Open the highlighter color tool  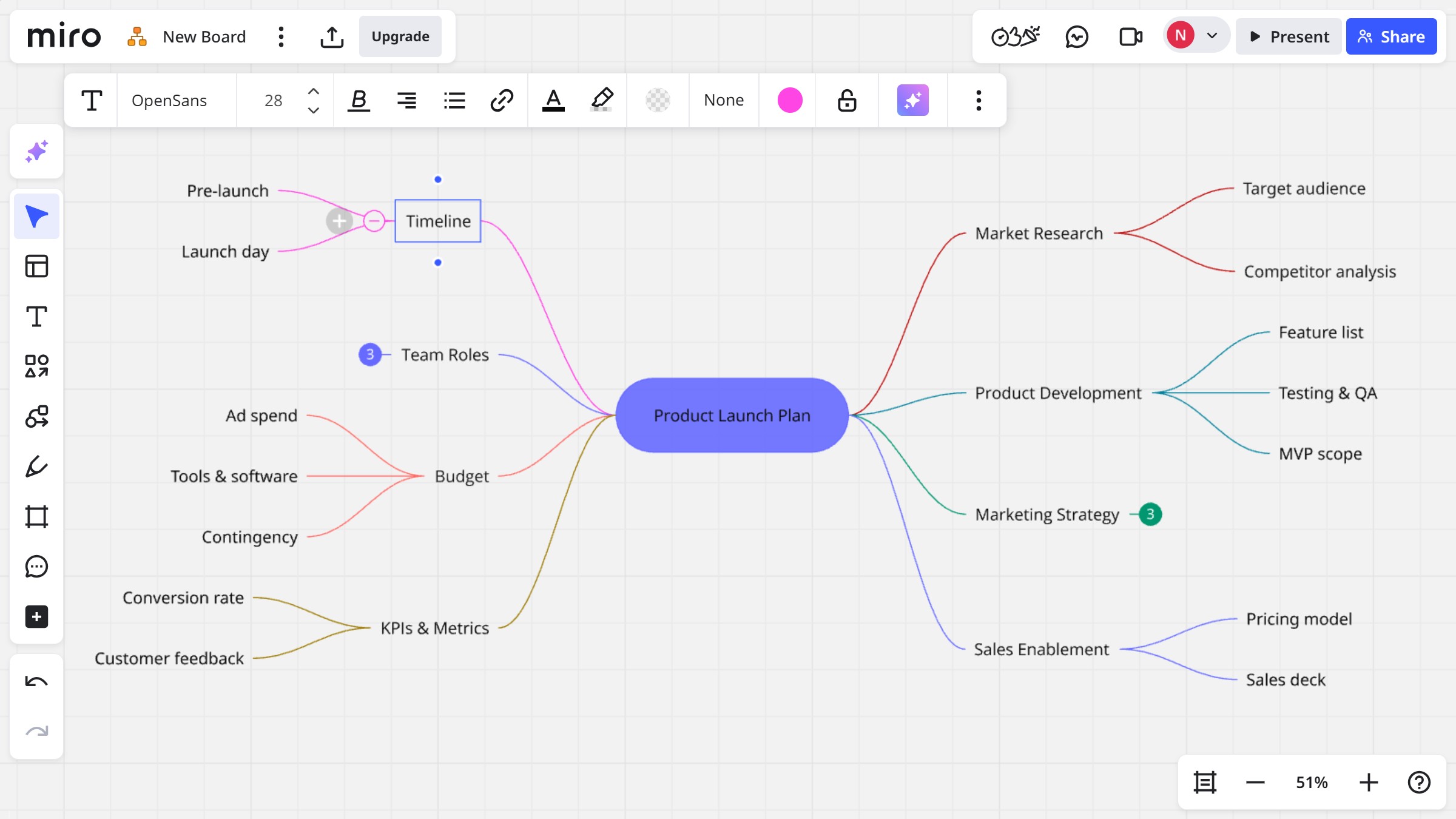click(602, 100)
